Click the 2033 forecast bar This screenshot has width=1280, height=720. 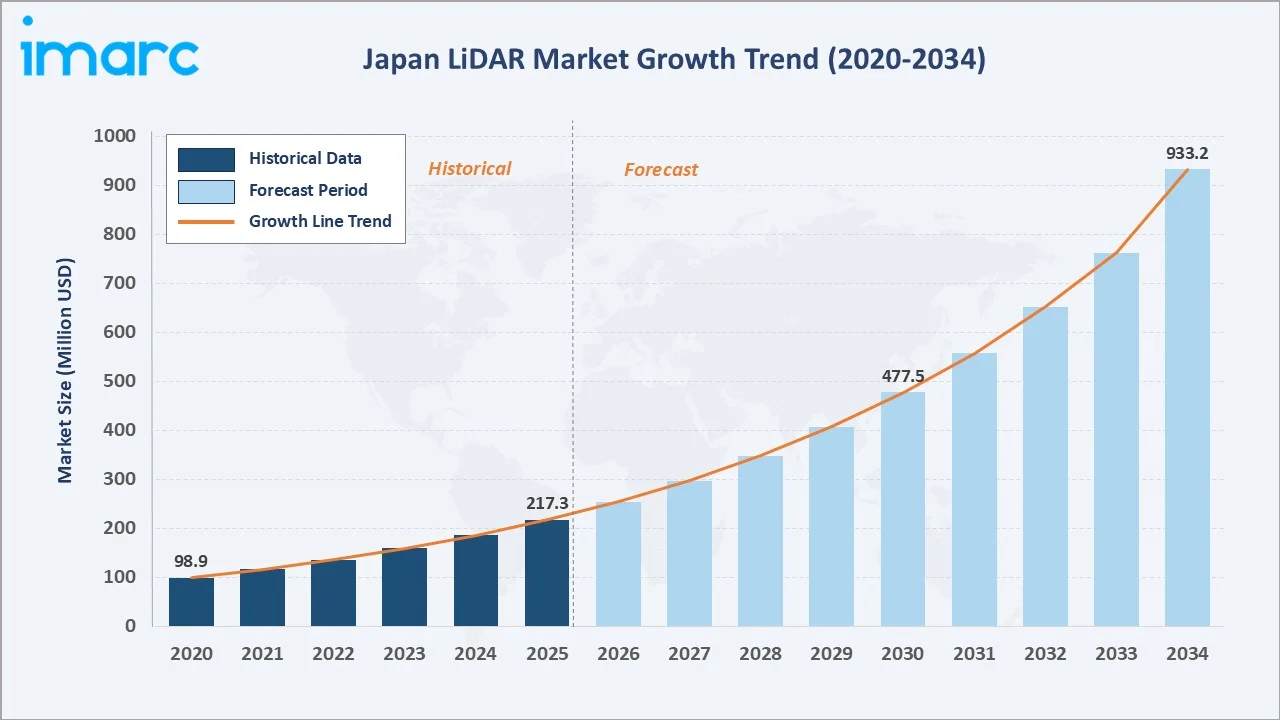tap(1116, 439)
